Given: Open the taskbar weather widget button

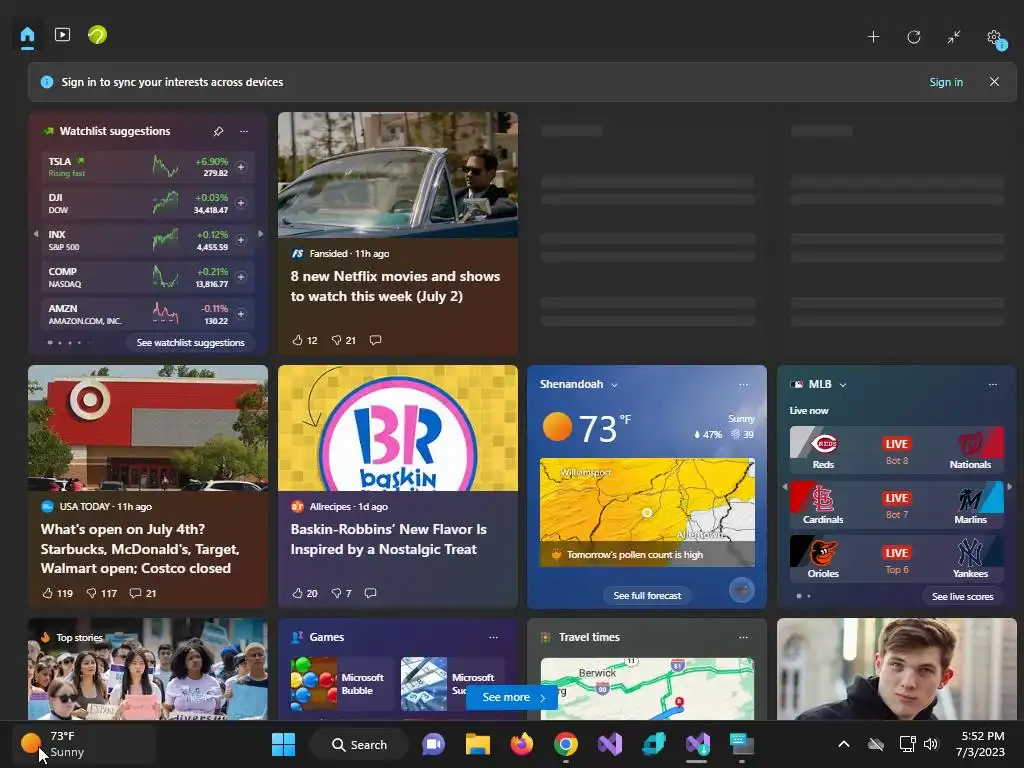Looking at the screenshot, I should pyautogui.click(x=84, y=744).
